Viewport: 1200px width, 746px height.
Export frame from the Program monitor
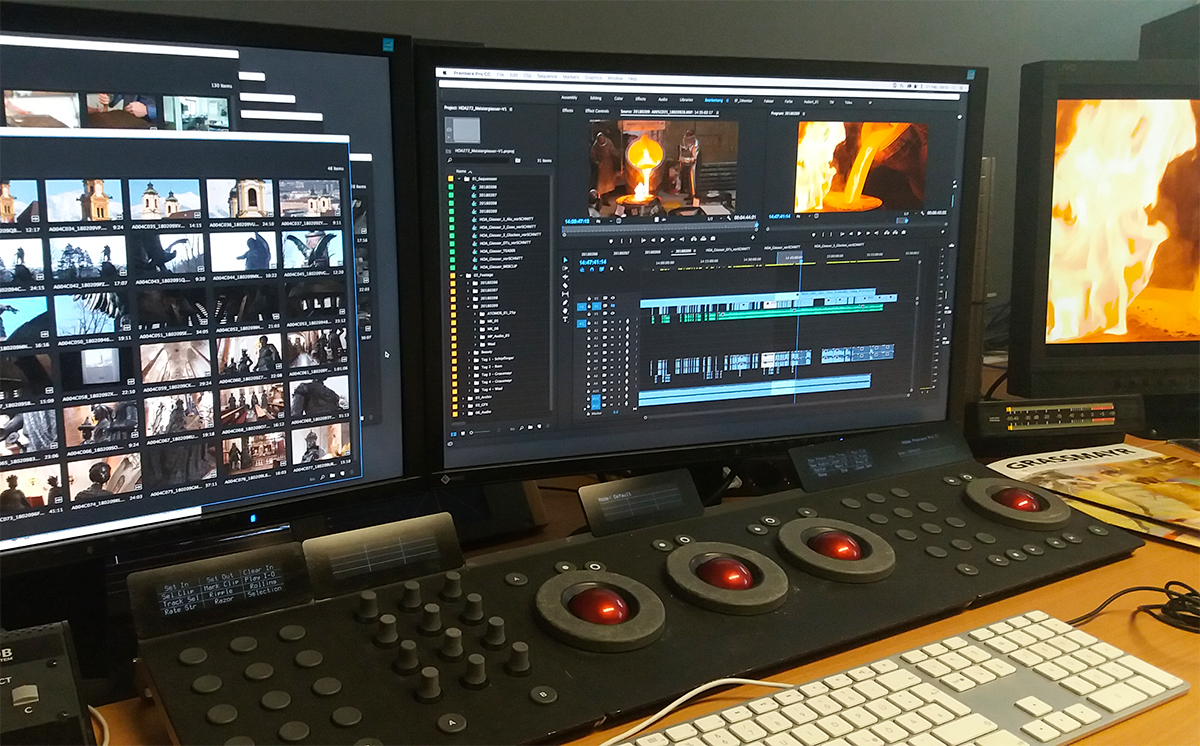tap(903, 234)
